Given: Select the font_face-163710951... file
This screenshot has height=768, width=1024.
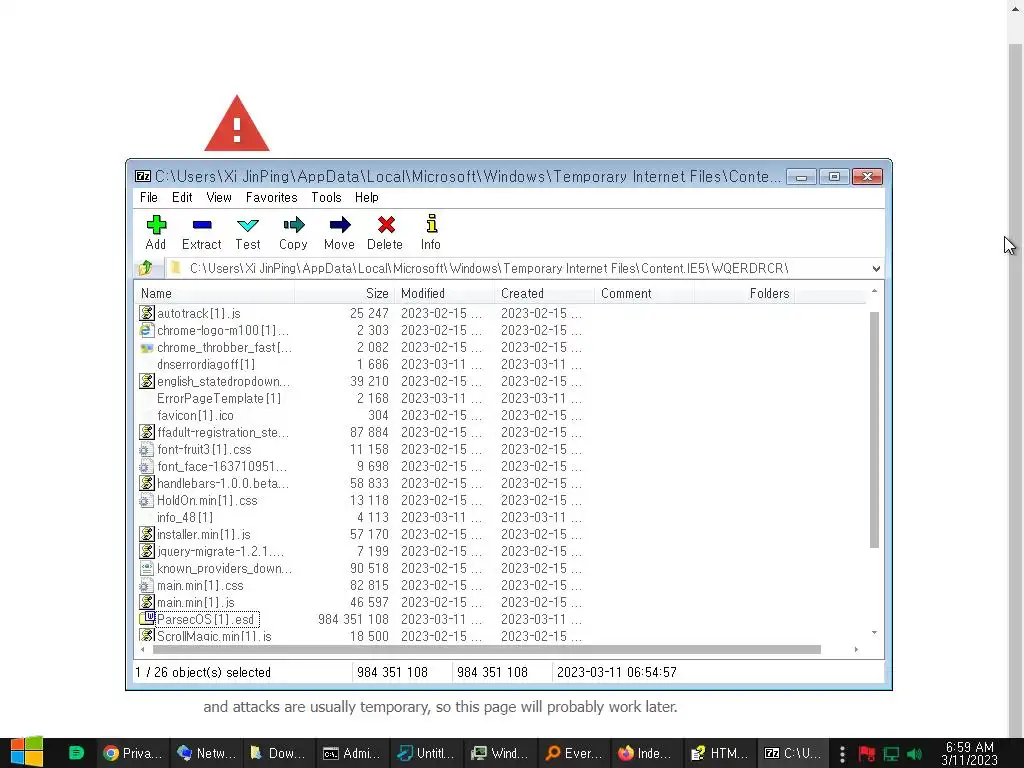Looking at the screenshot, I should [222, 466].
